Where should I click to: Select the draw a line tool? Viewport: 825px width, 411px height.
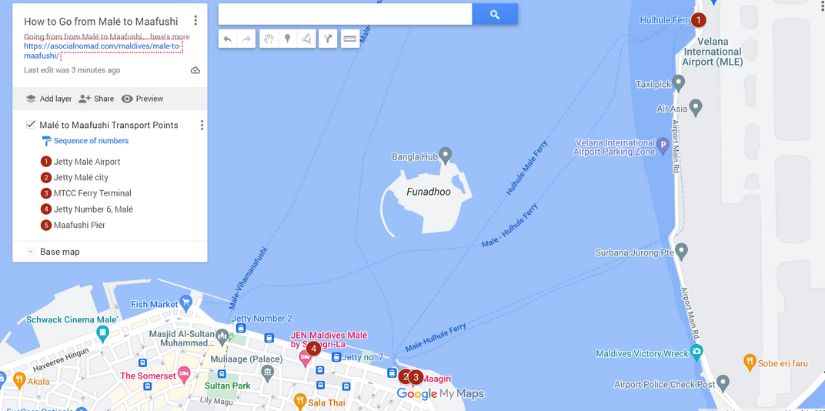tap(307, 38)
